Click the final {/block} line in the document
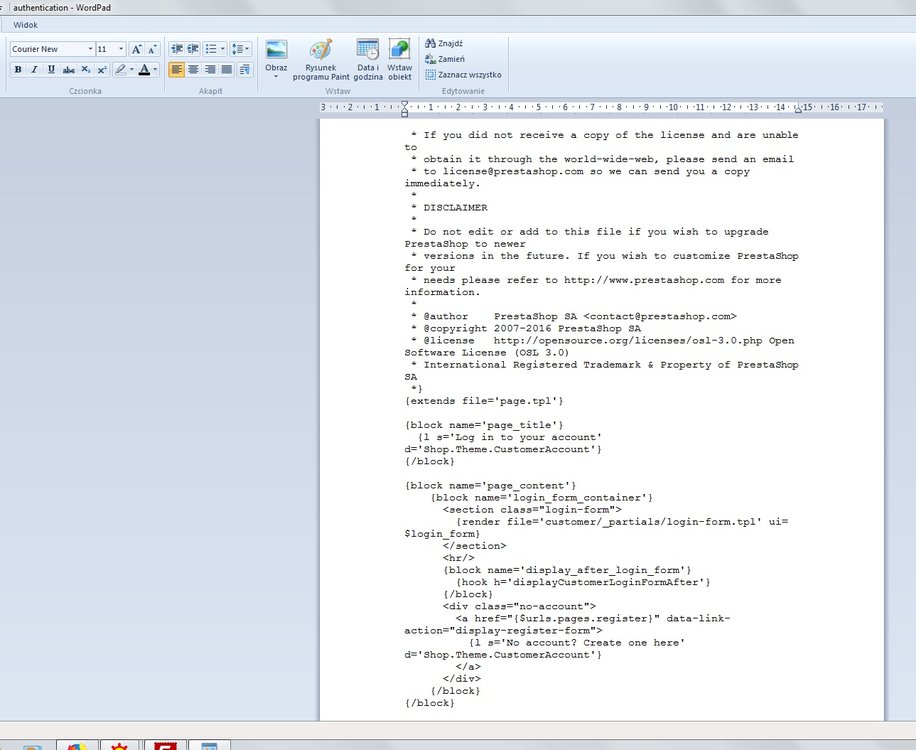The width and height of the screenshot is (916, 750). tap(429, 703)
